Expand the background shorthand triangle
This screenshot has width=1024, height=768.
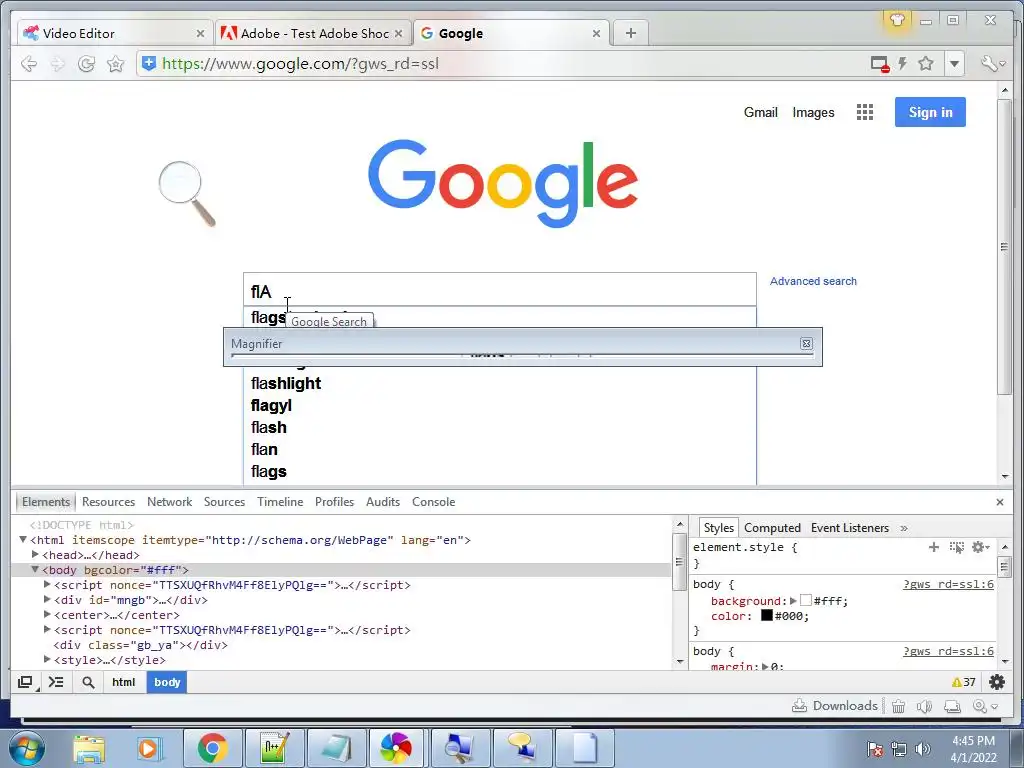(793, 601)
